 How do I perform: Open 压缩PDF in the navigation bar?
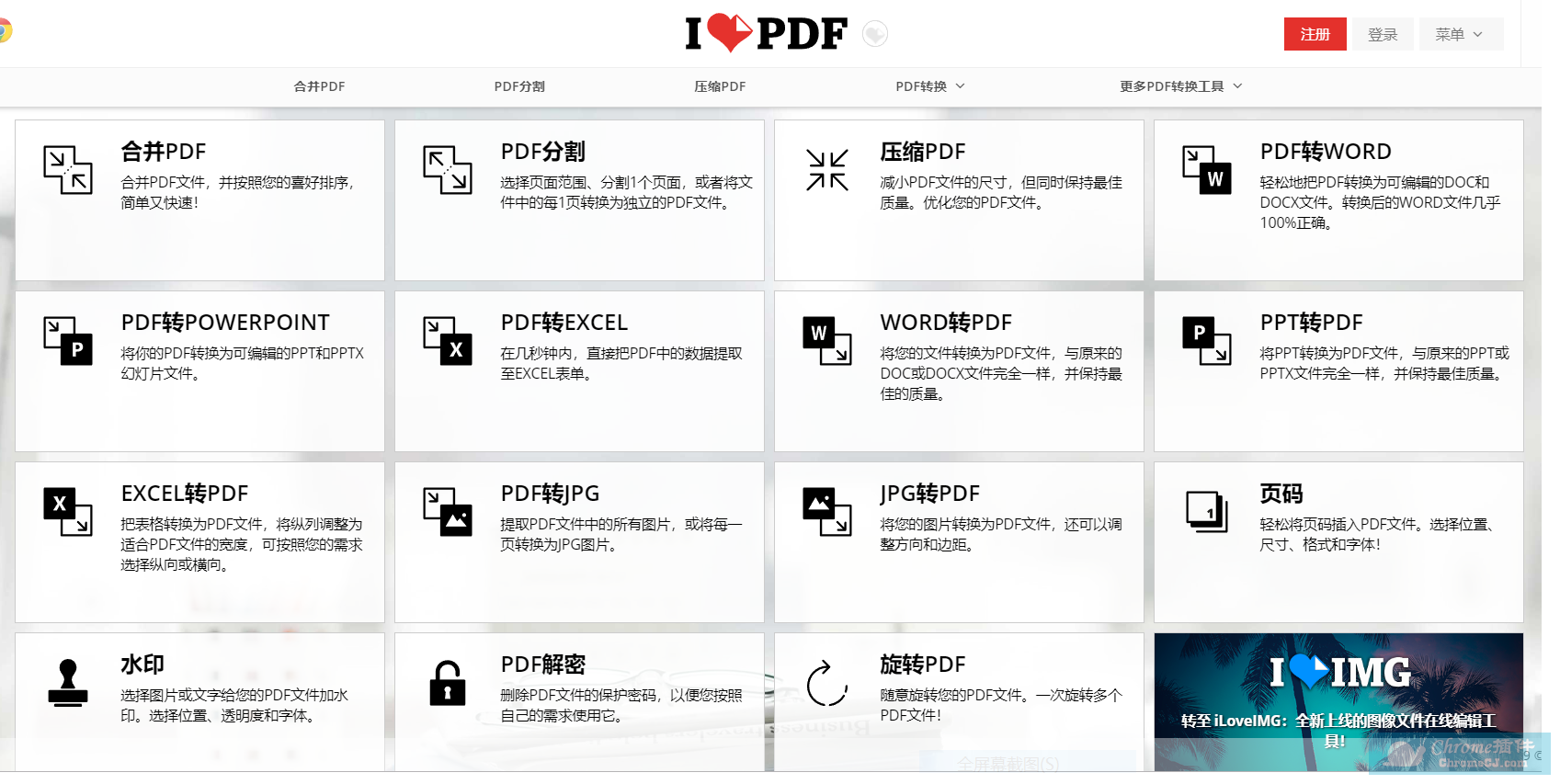pos(720,86)
